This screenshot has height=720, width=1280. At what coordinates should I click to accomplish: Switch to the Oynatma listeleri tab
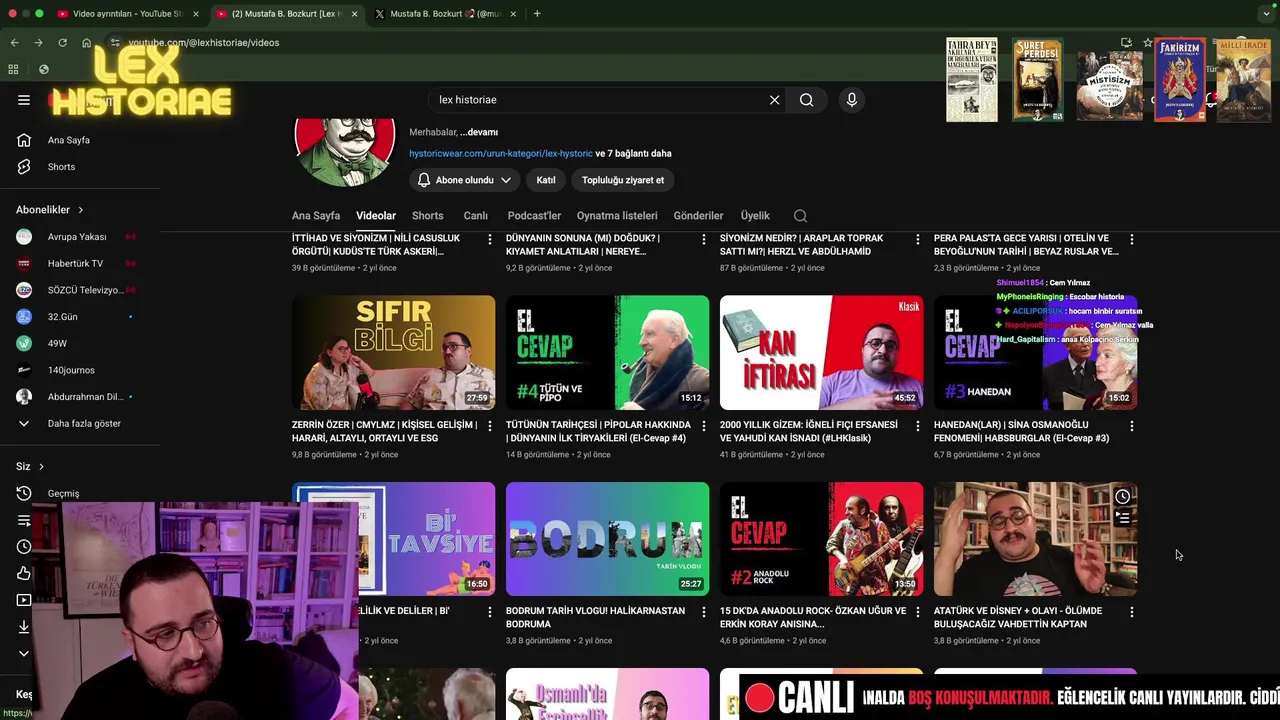617,216
